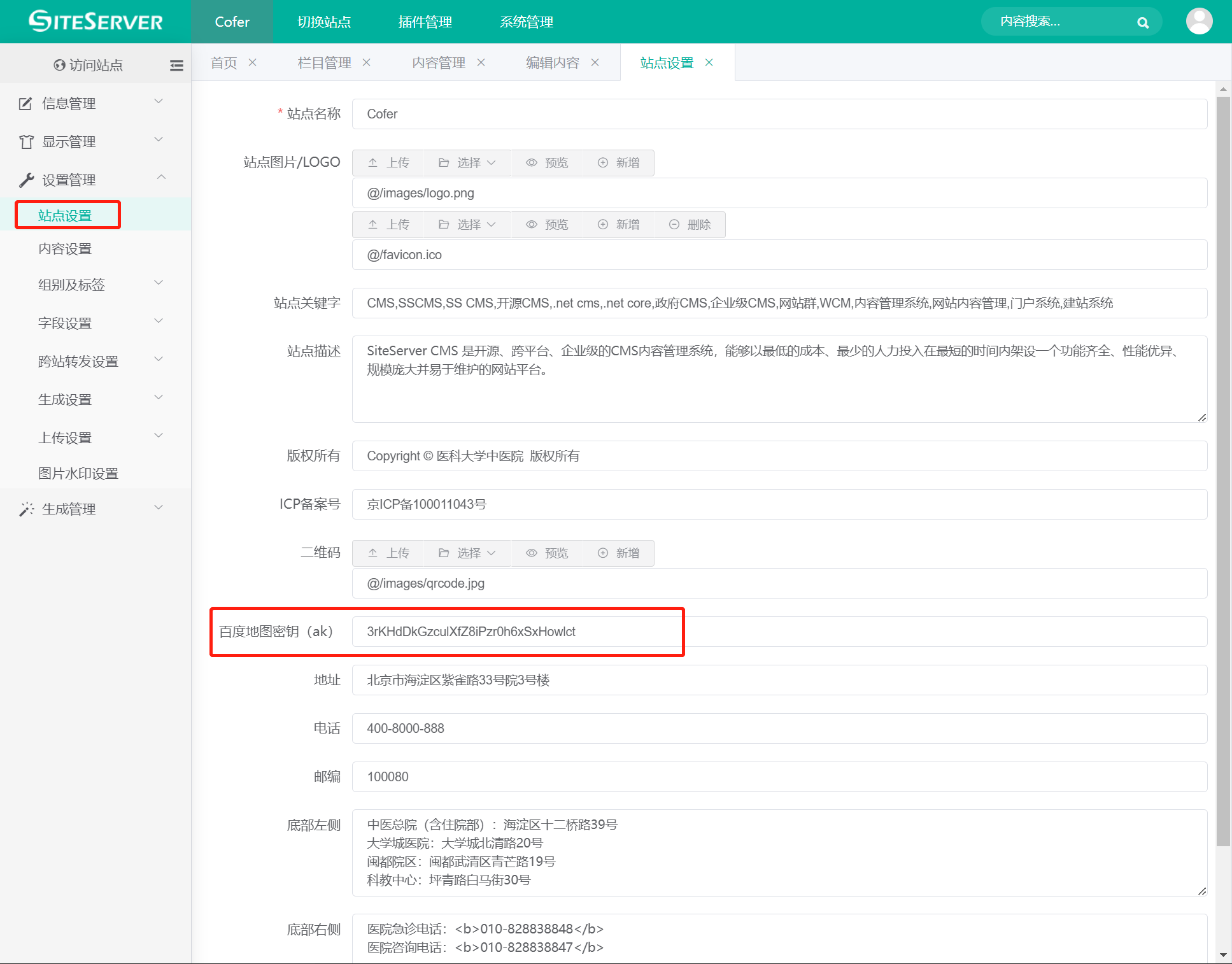Expand the 跨站转发设置 submenu

tap(96, 361)
